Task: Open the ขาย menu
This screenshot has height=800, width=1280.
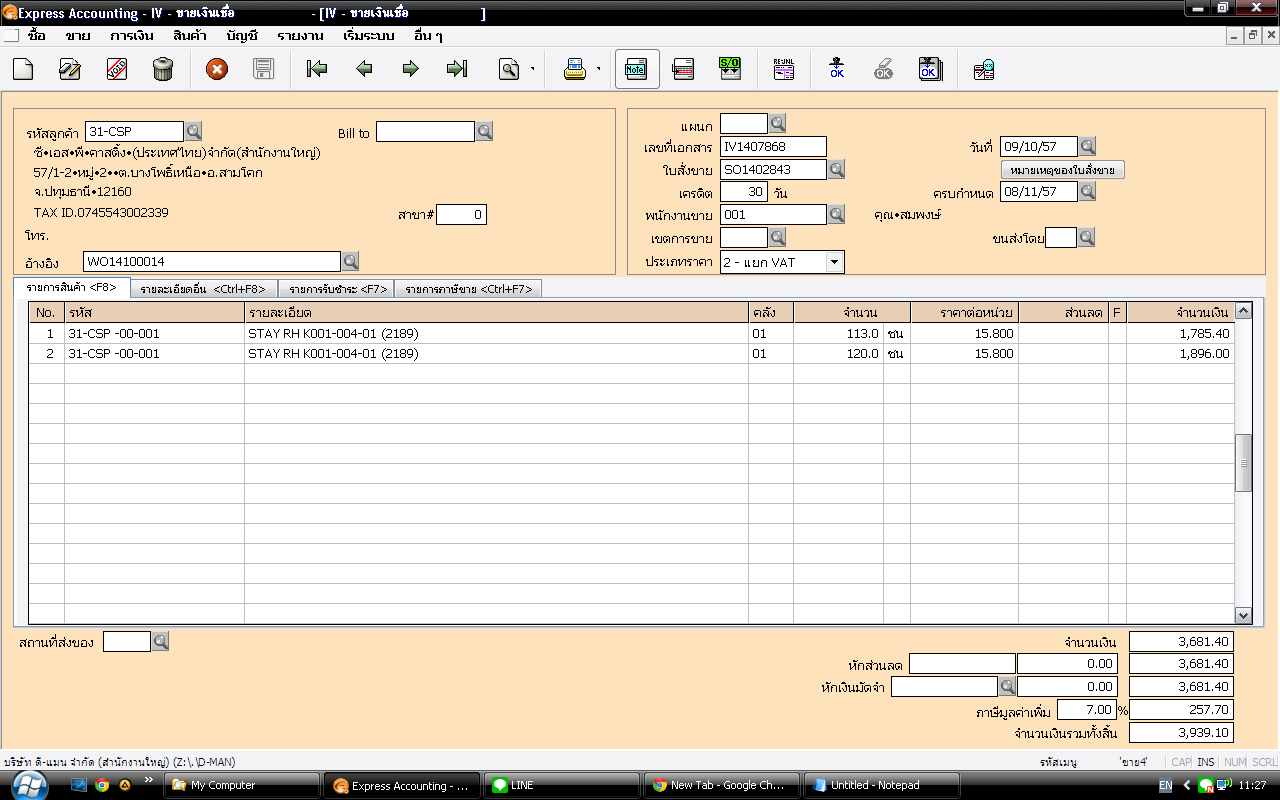Action: 78,35
